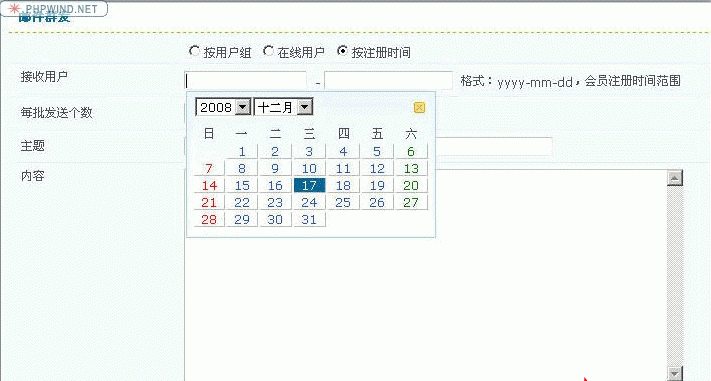Screen dimensions: 711x381
Task: Pick day 15 in the calendar
Action: tap(242, 185)
